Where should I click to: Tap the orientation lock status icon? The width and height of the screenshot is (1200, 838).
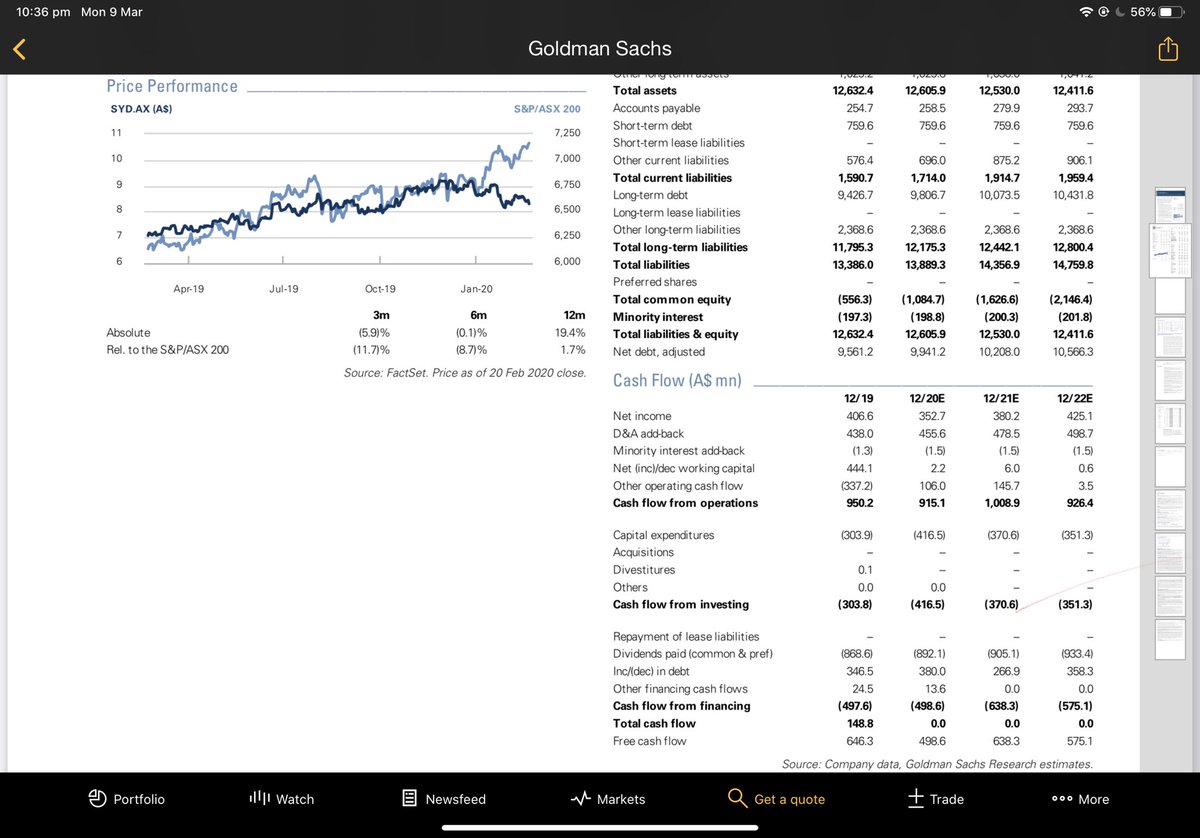(1104, 12)
